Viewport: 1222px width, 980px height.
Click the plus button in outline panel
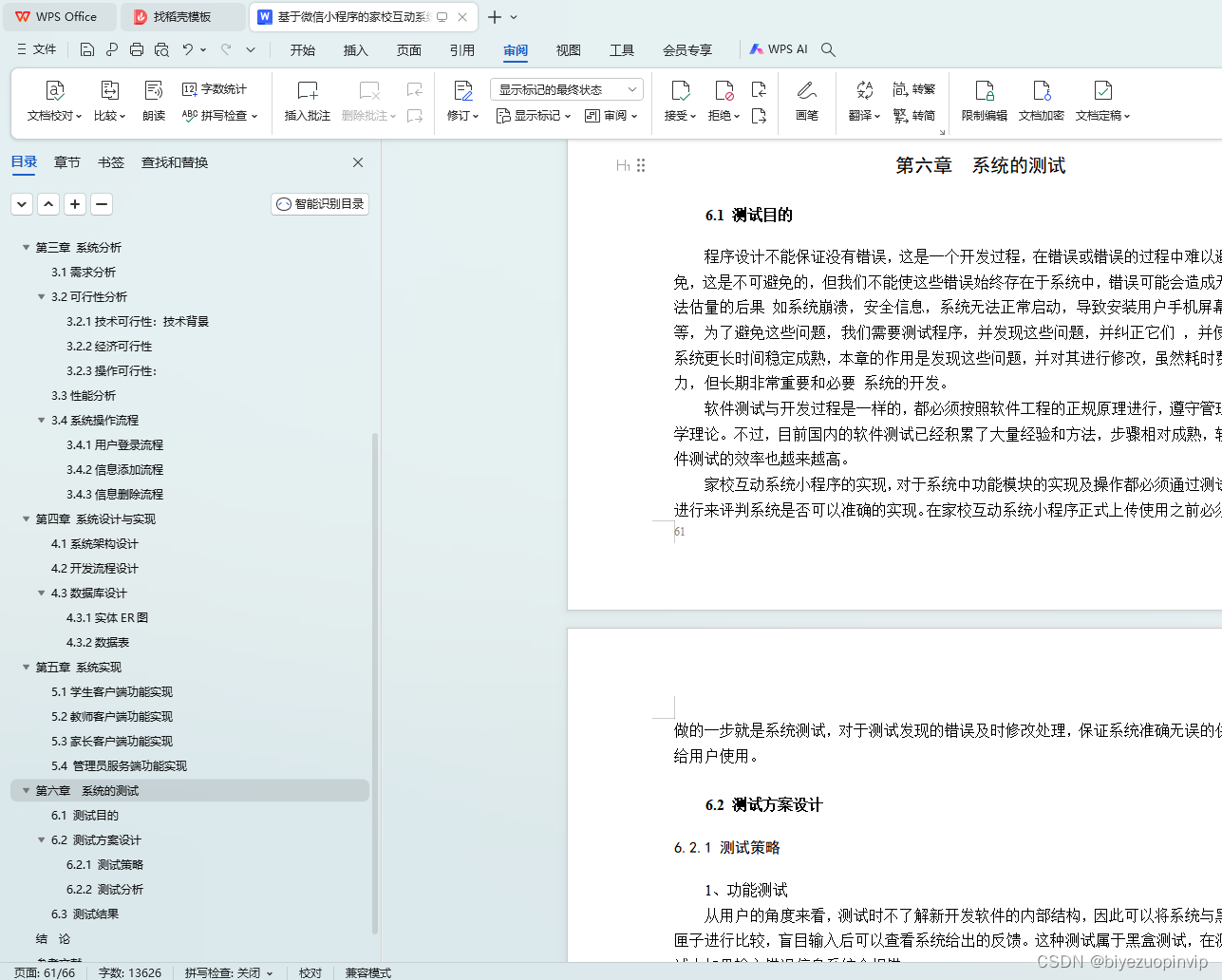coord(75,203)
